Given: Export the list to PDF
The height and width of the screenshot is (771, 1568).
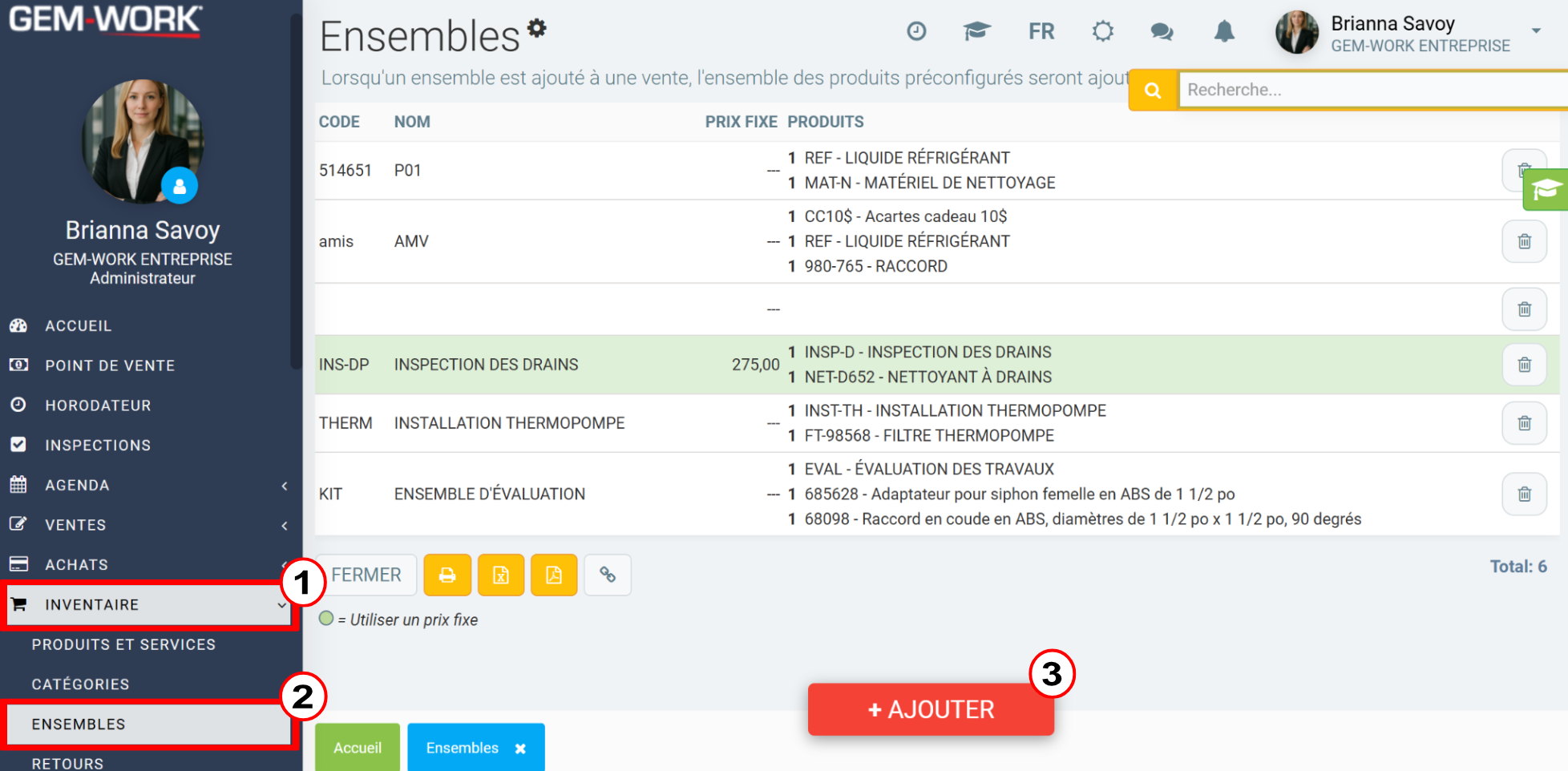Looking at the screenshot, I should coord(554,575).
